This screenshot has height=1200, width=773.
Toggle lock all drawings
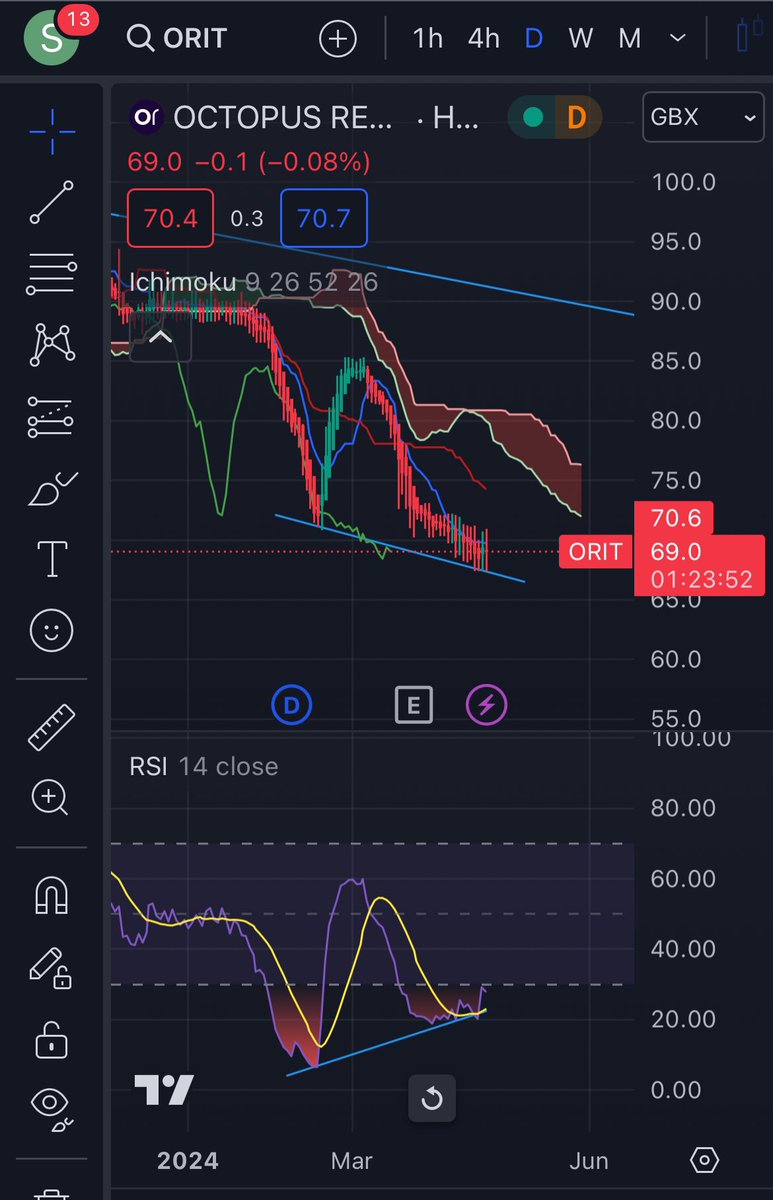click(x=51, y=1039)
